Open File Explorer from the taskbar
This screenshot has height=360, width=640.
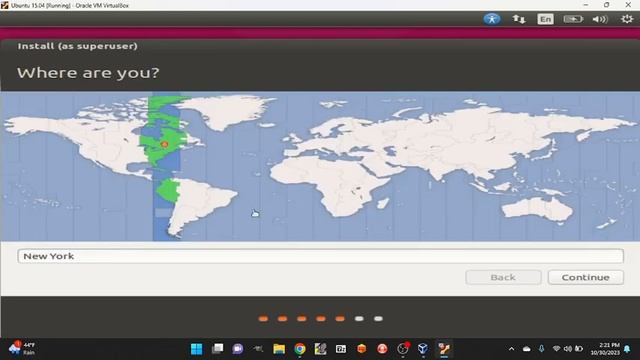pos(279,349)
